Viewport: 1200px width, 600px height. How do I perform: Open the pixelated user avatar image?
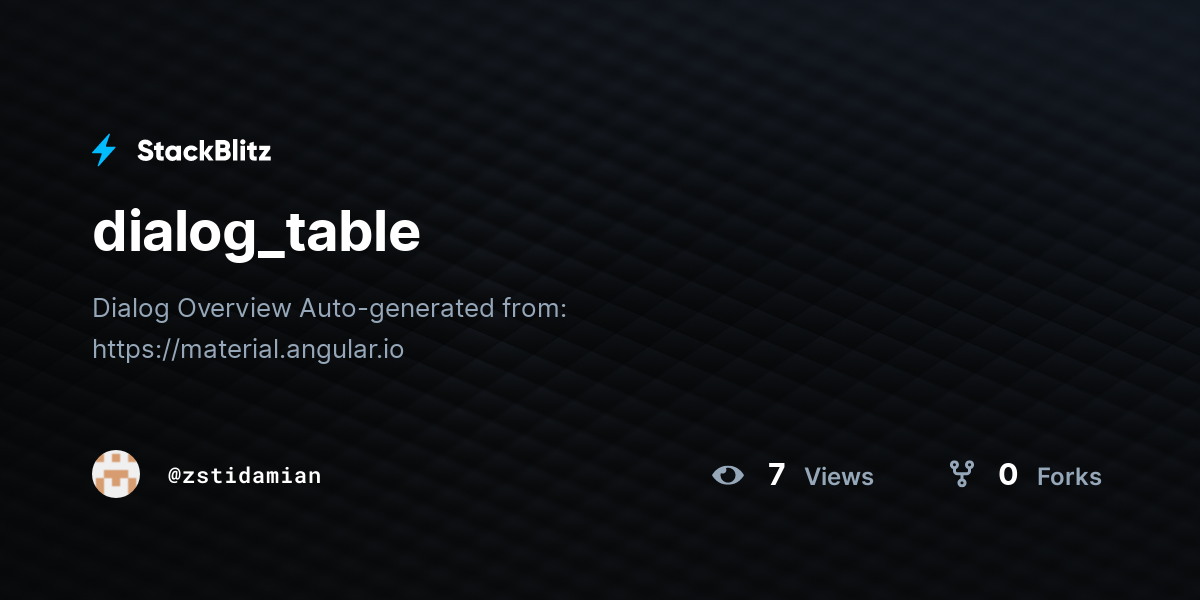tap(116, 474)
